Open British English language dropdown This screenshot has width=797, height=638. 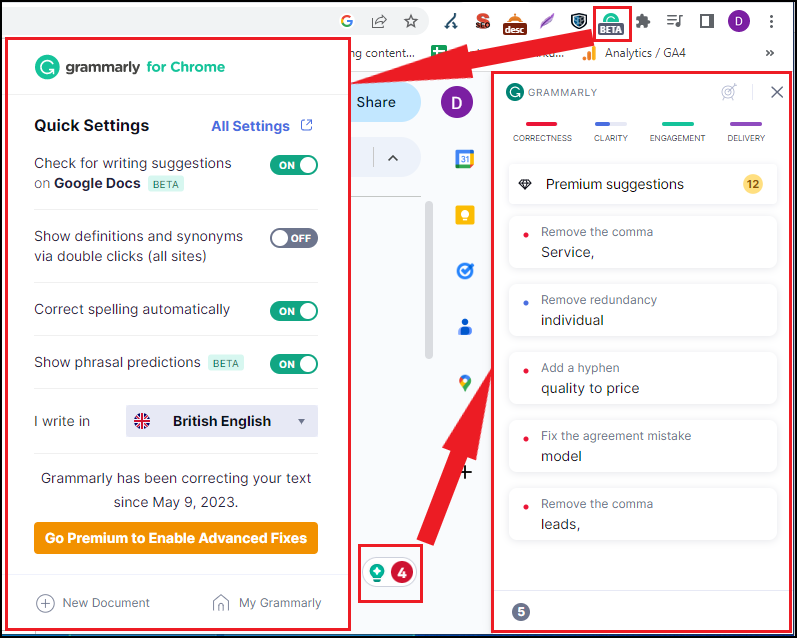click(222, 421)
